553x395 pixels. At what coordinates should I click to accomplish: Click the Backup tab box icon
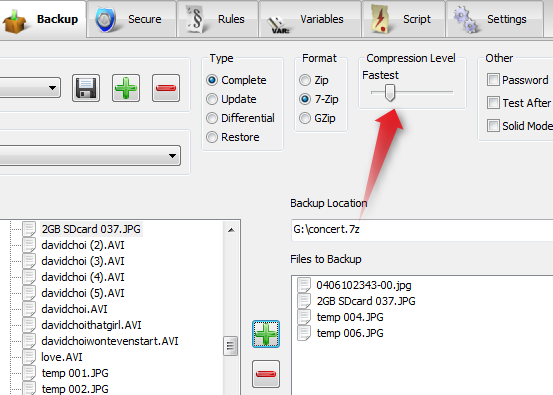tap(14, 21)
